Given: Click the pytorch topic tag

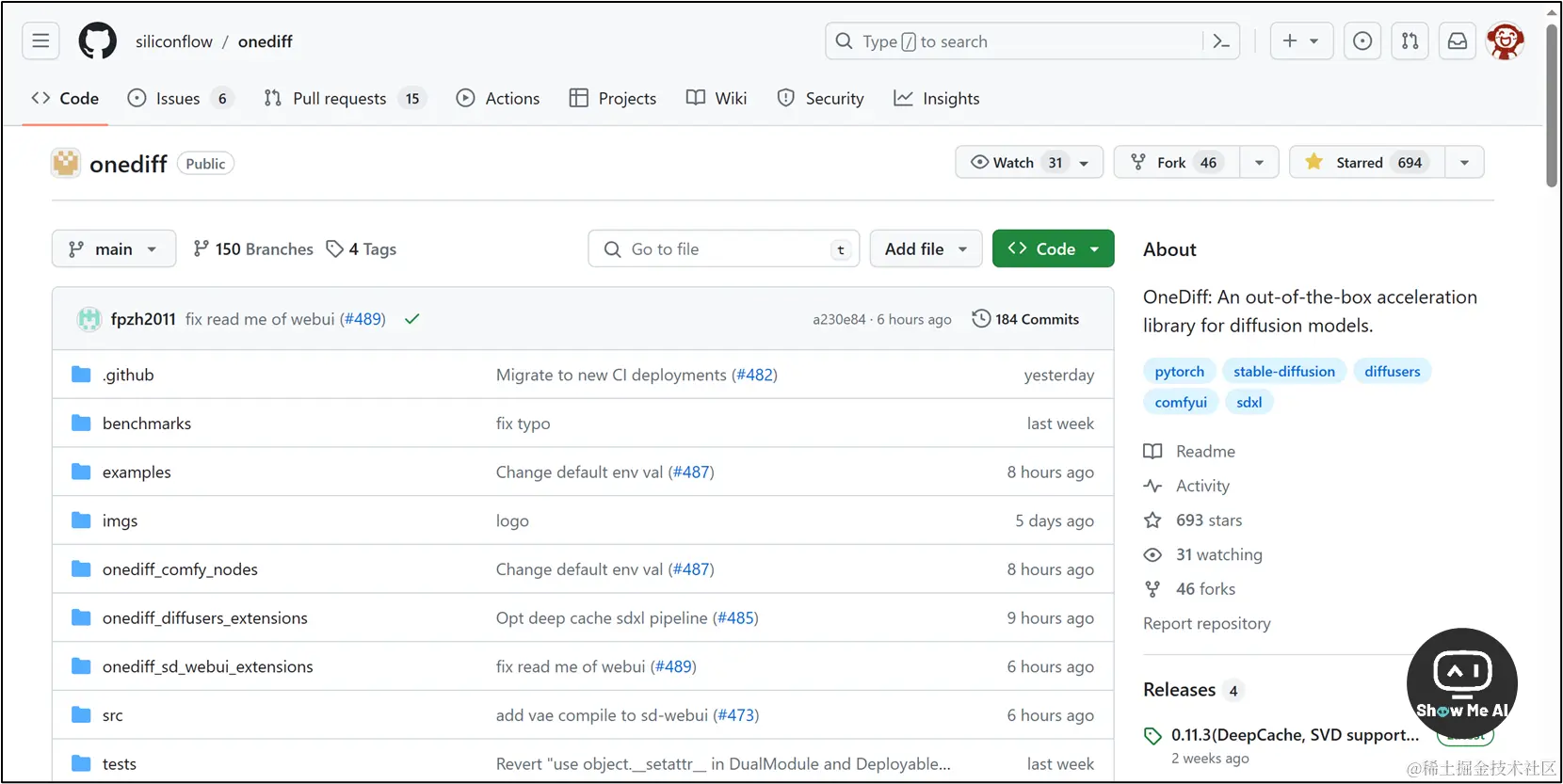Looking at the screenshot, I should click(1180, 371).
